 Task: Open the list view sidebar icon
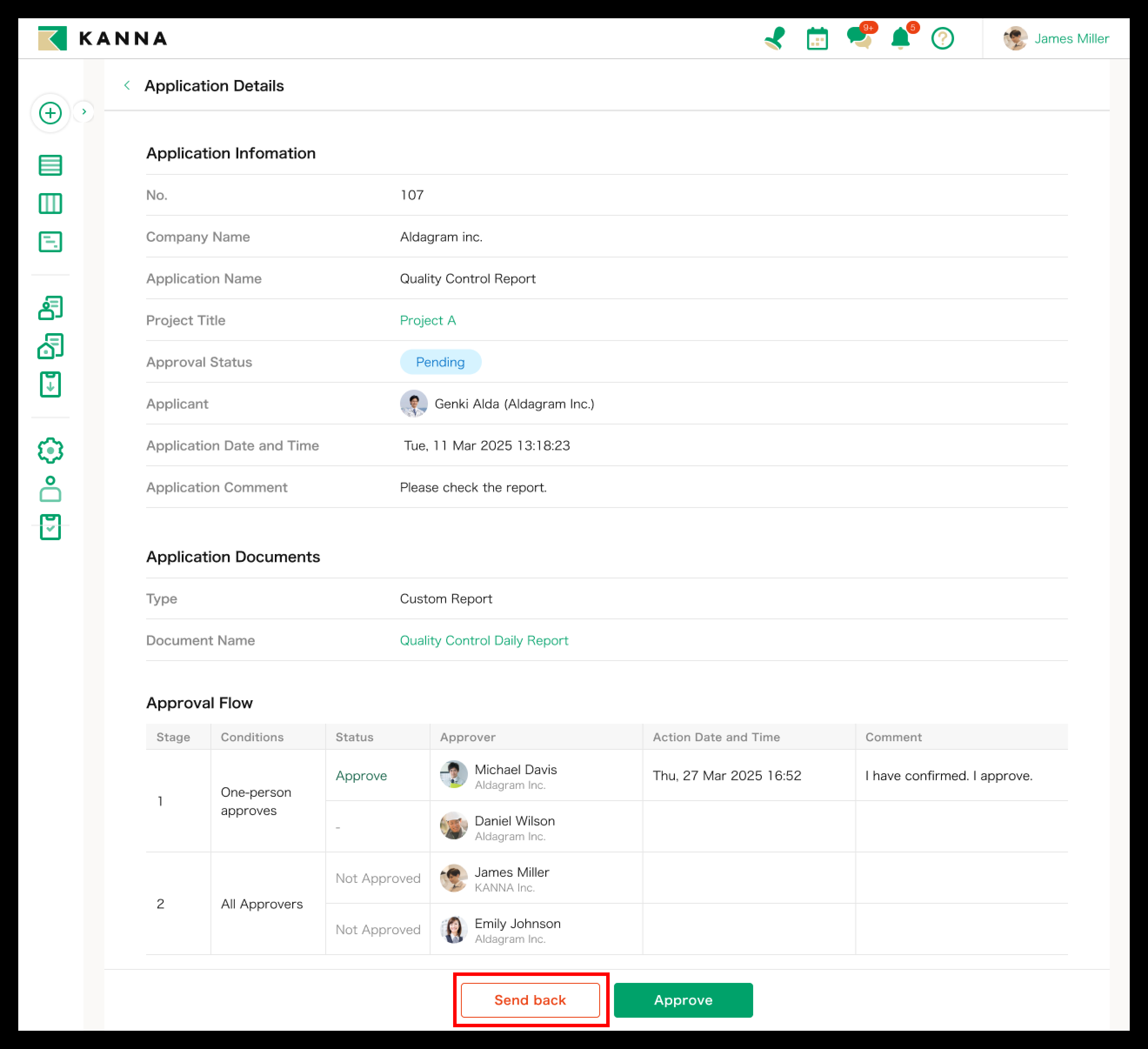(51, 165)
